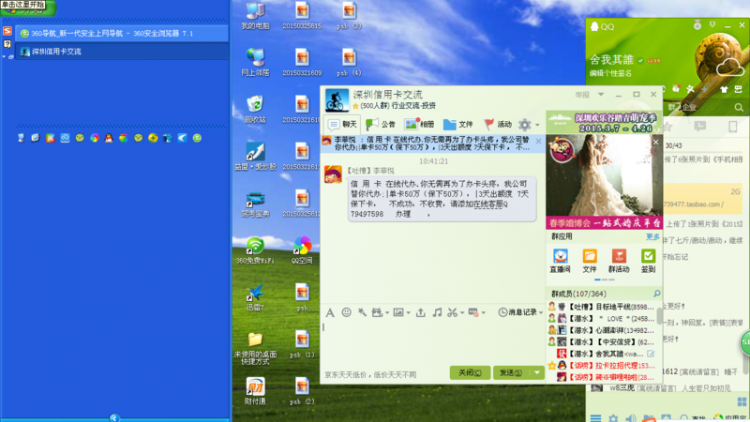Screen dimensions: 750x422
Task: Open 财付通 desktop icon
Action: [x=255, y=391]
